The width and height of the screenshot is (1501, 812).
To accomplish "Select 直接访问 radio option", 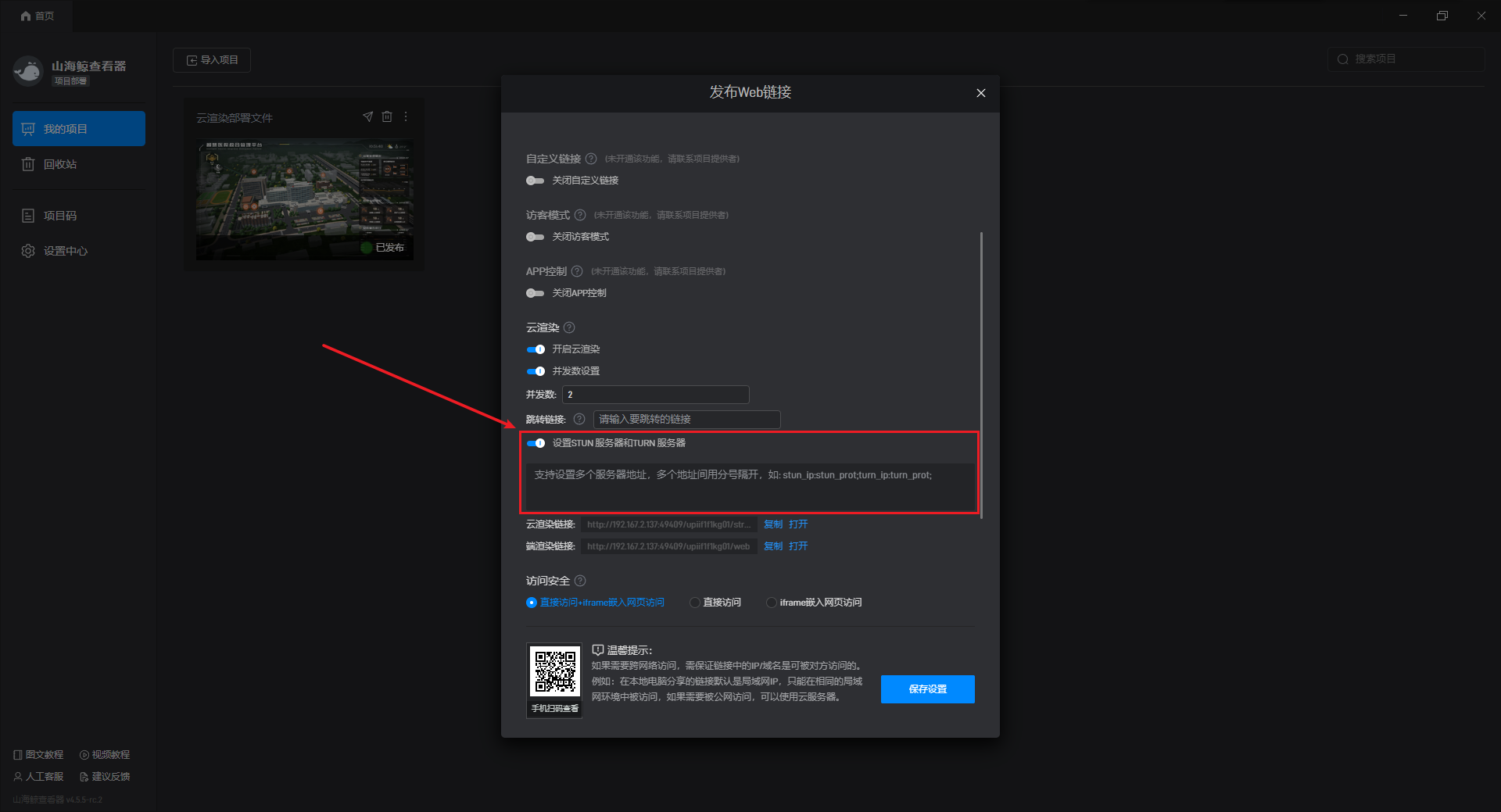I will click(x=694, y=603).
